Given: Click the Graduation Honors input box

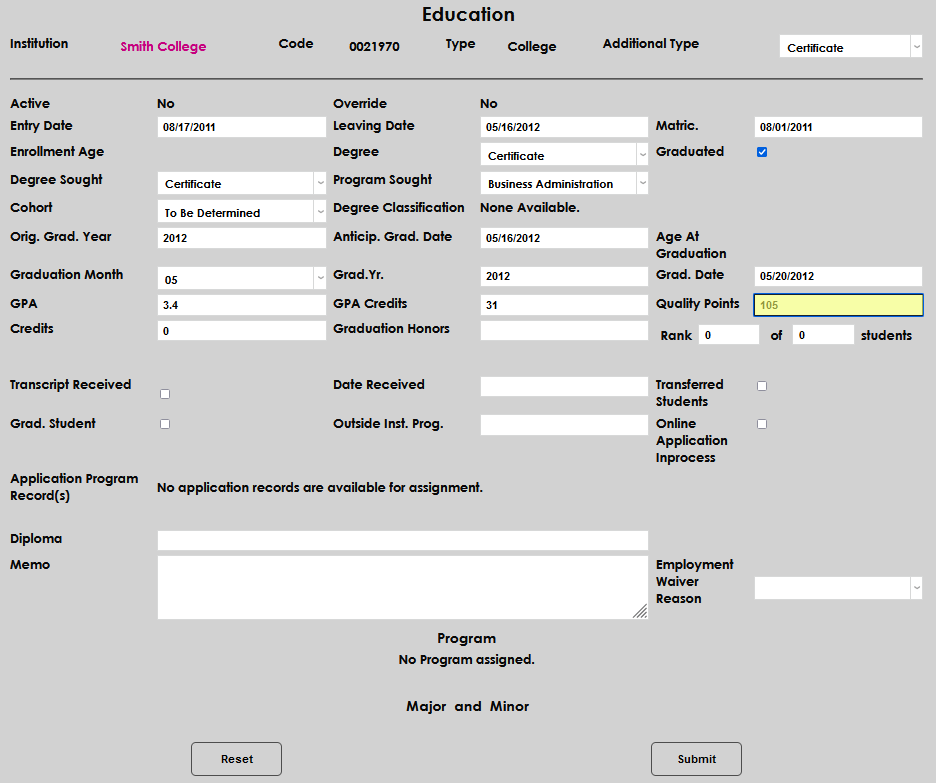Looking at the screenshot, I should tap(564, 331).
